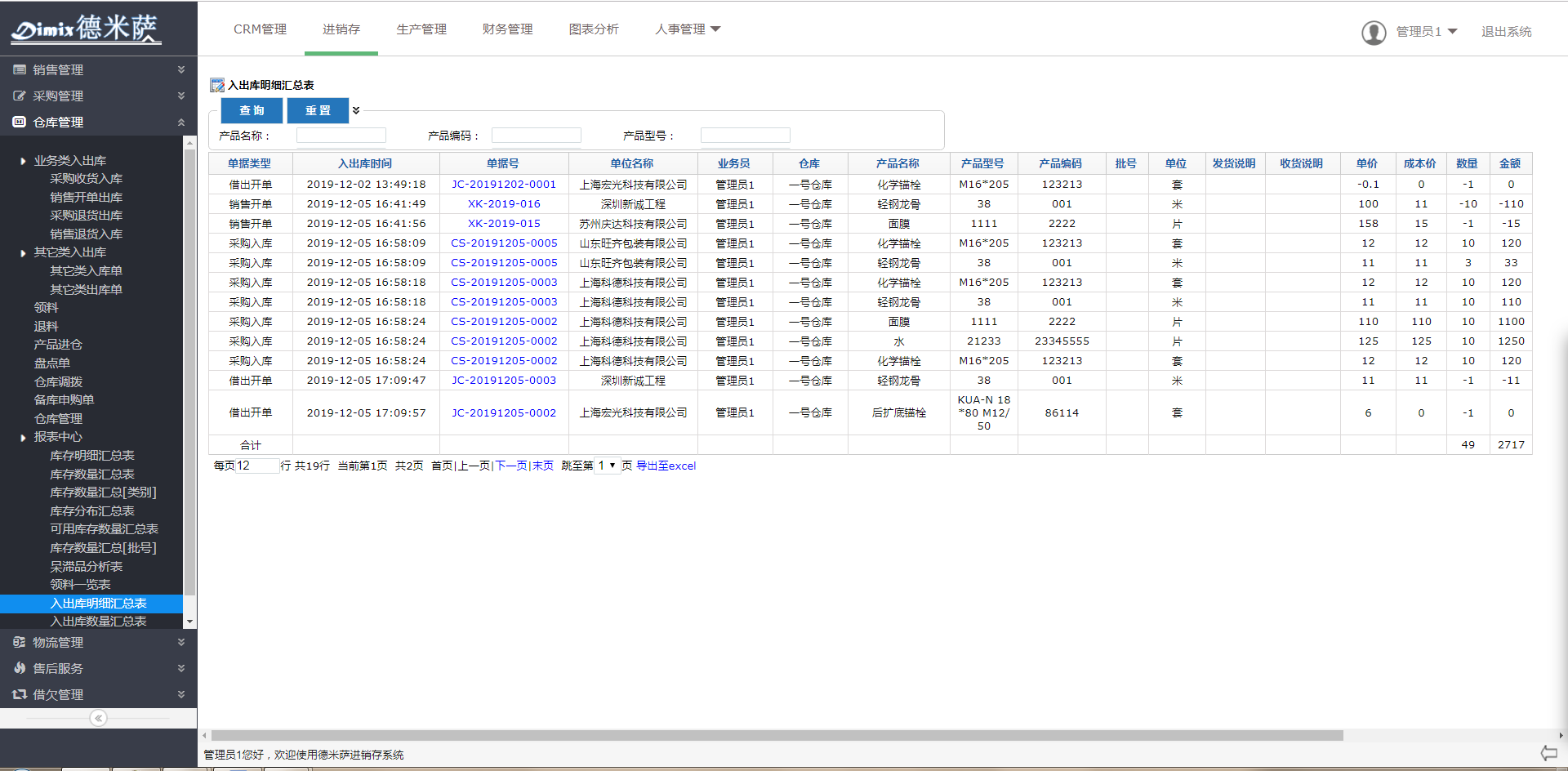Collapse 仓库管理 section chevron
The image size is (1568, 771).
[x=181, y=123]
